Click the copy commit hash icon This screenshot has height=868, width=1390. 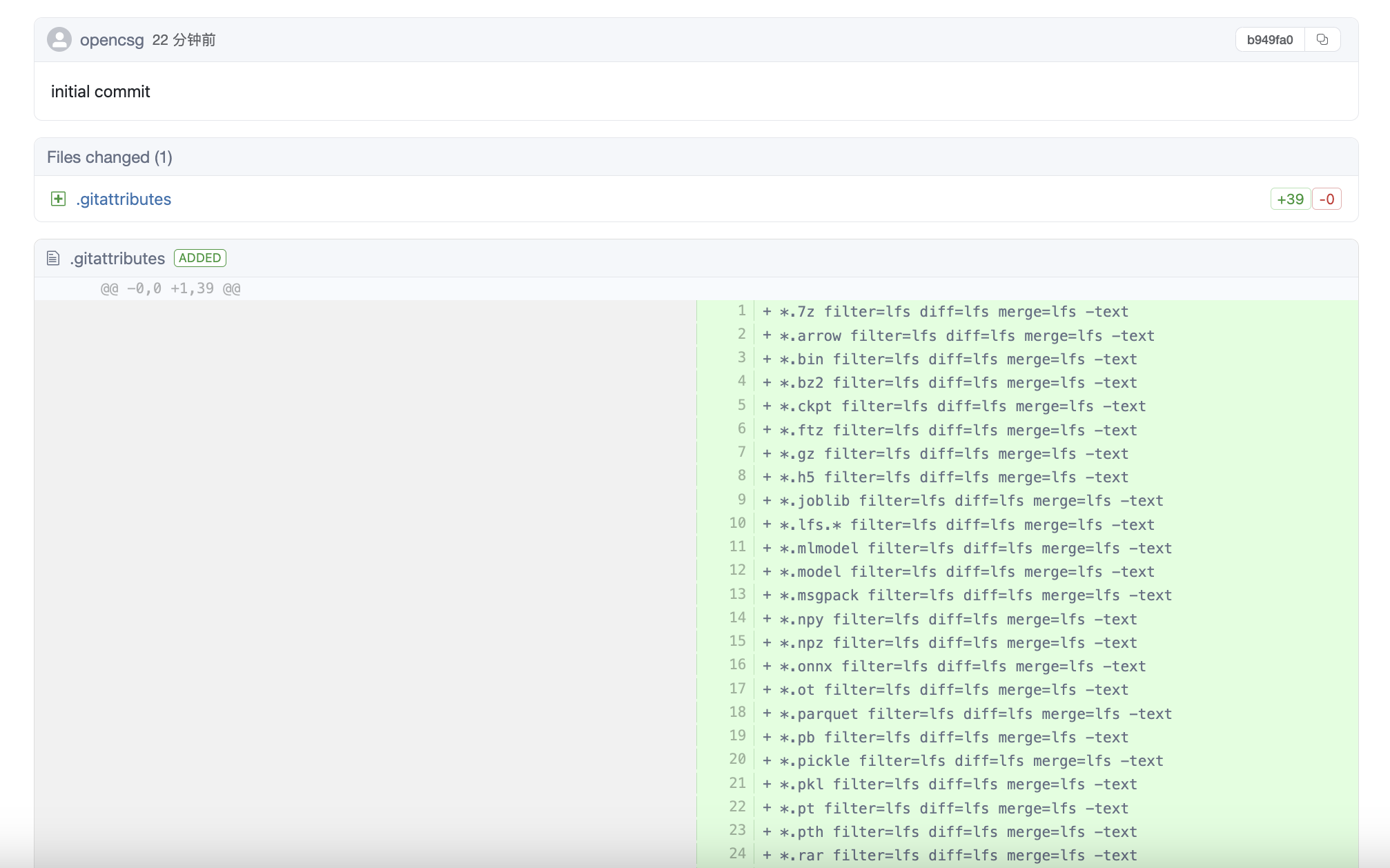(1322, 39)
